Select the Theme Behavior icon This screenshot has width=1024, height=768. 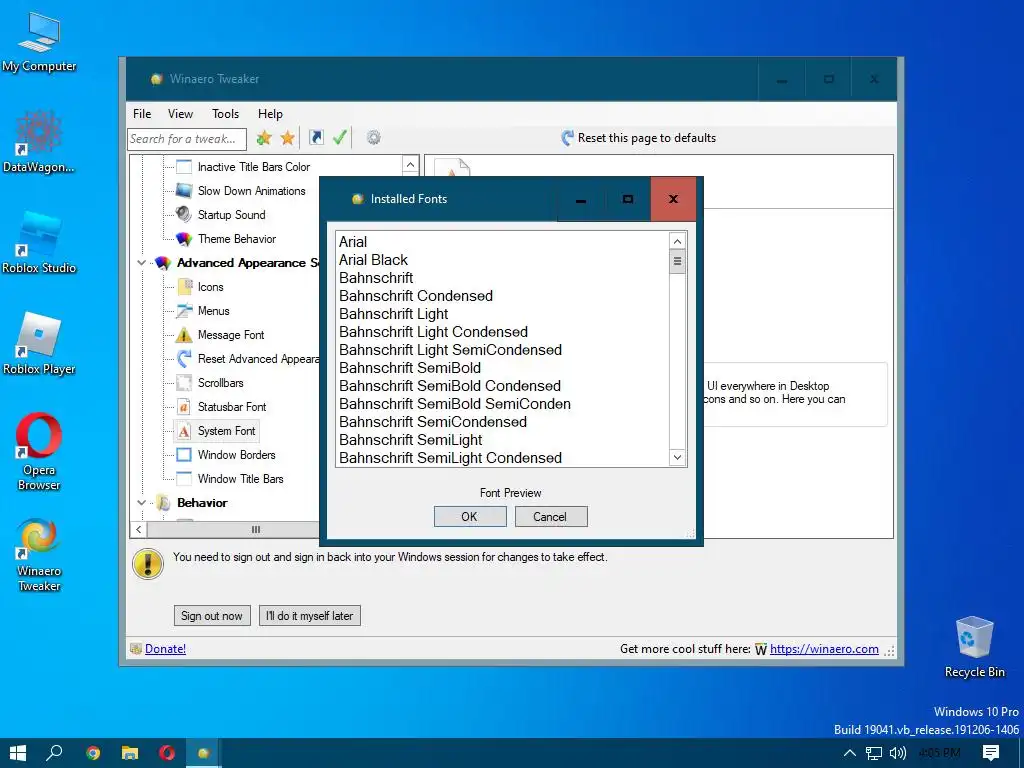pos(184,238)
